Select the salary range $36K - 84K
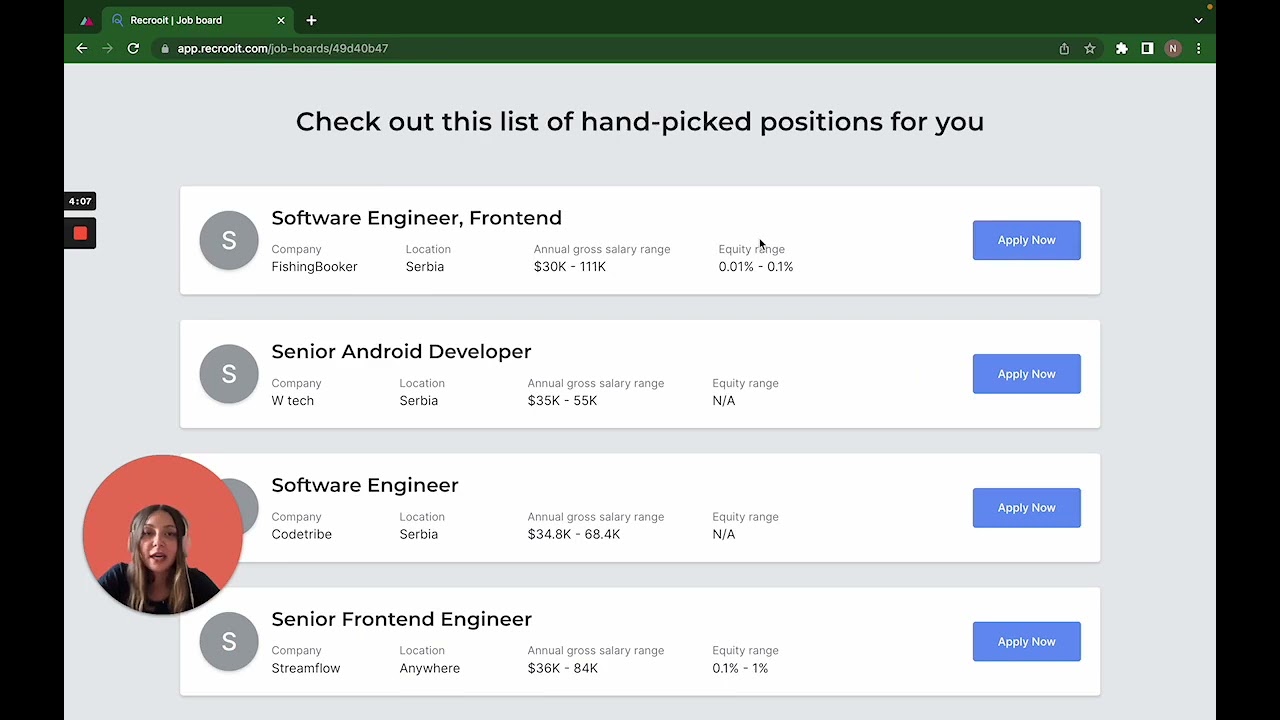 pyautogui.click(x=562, y=668)
